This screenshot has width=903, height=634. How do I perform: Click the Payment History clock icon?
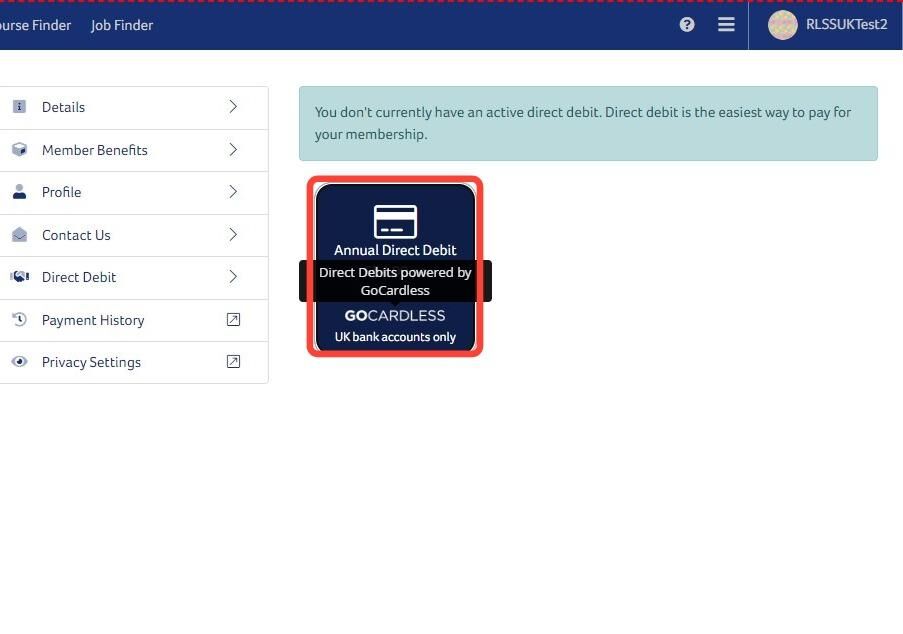(20, 320)
